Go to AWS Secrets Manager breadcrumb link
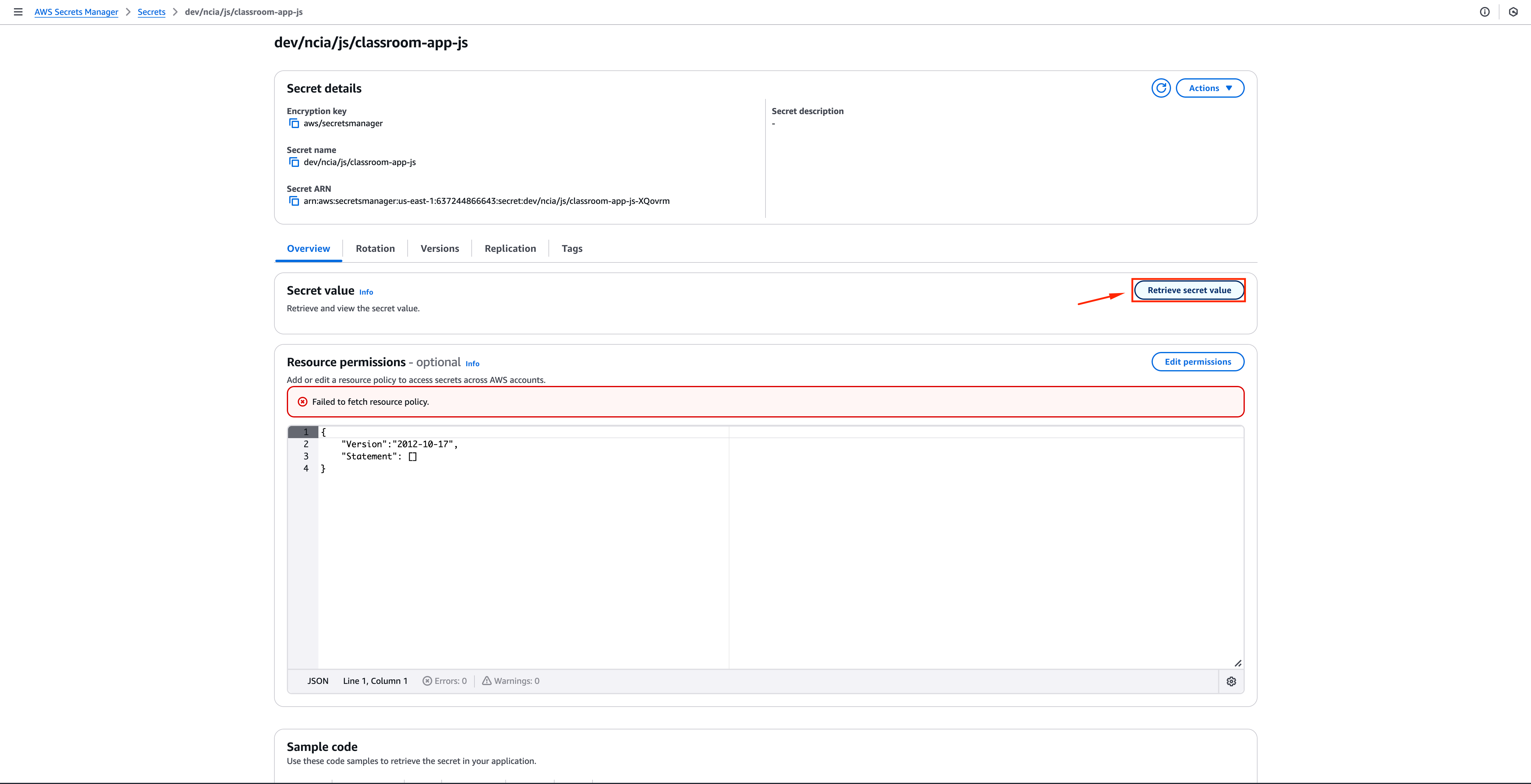 pyautogui.click(x=76, y=12)
